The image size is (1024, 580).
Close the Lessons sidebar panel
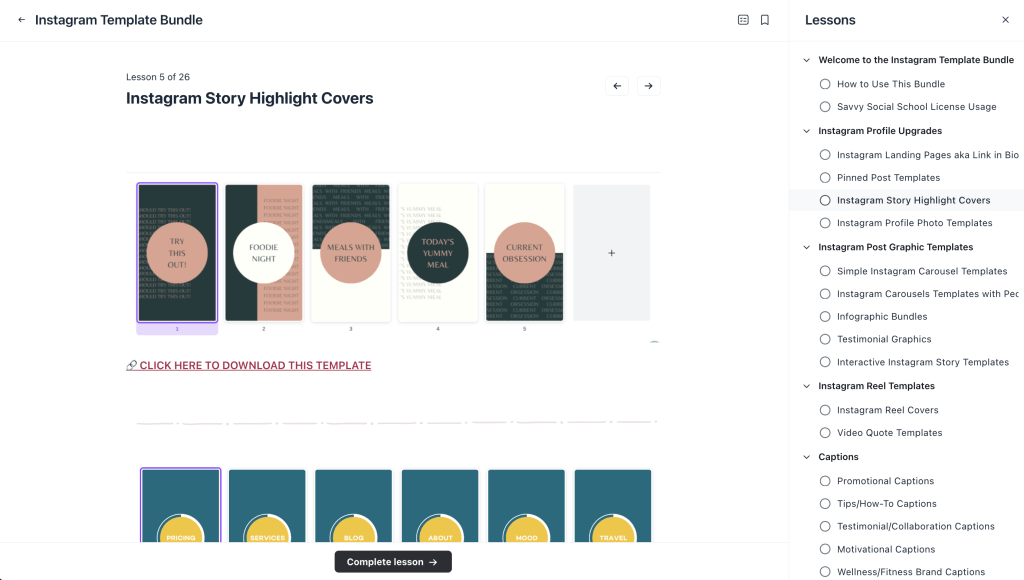(x=1005, y=20)
